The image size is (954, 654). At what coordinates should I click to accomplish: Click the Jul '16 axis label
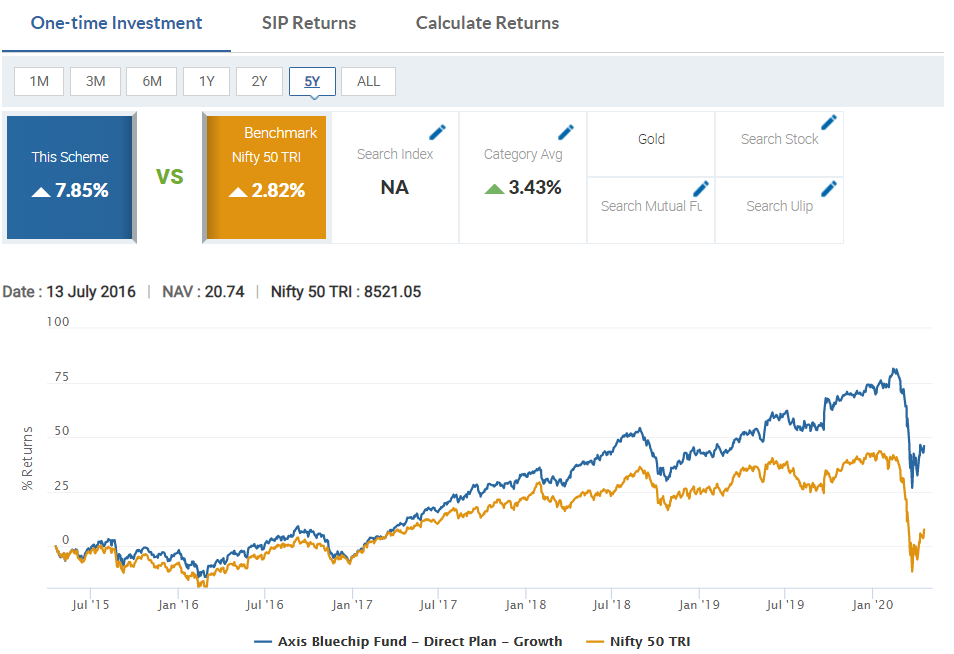coord(265,605)
